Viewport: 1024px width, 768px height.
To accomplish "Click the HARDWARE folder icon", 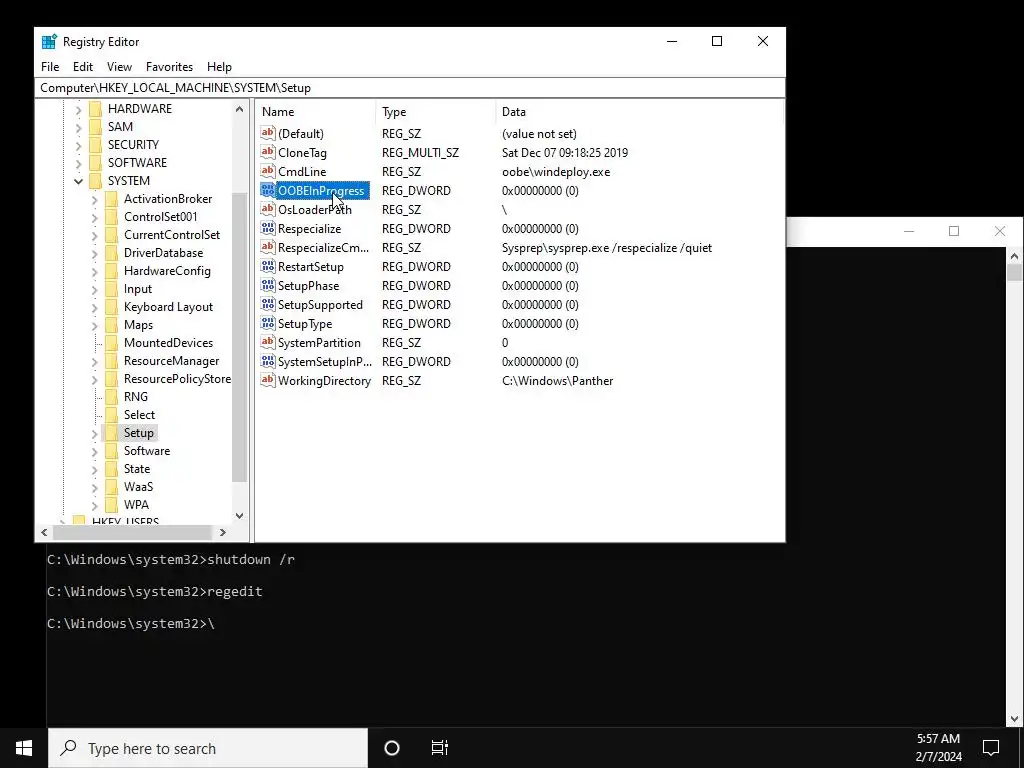I will pyautogui.click(x=95, y=108).
